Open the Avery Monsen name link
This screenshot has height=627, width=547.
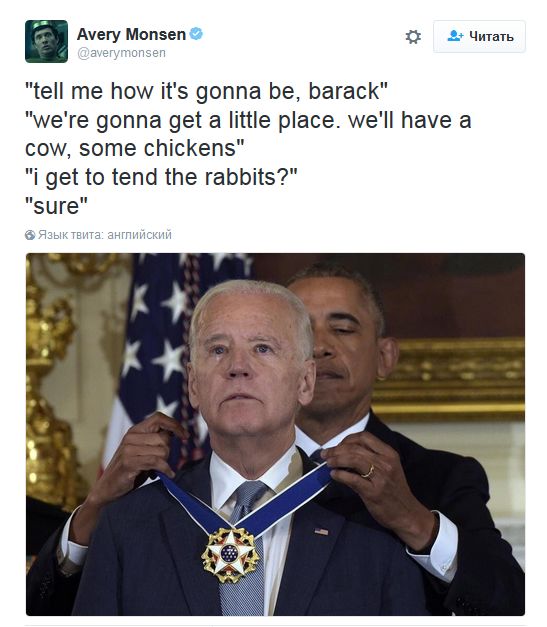131,34
